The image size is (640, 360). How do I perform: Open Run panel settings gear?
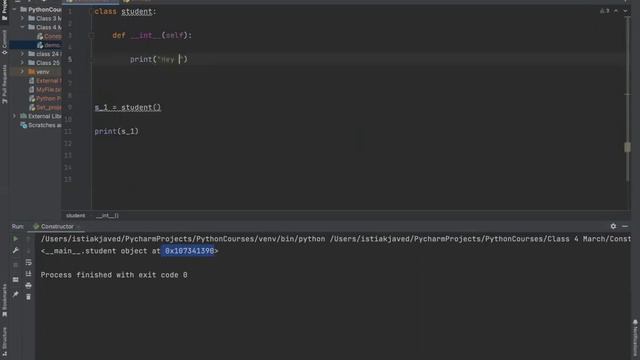pyautogui.click(x=613, y=226)
